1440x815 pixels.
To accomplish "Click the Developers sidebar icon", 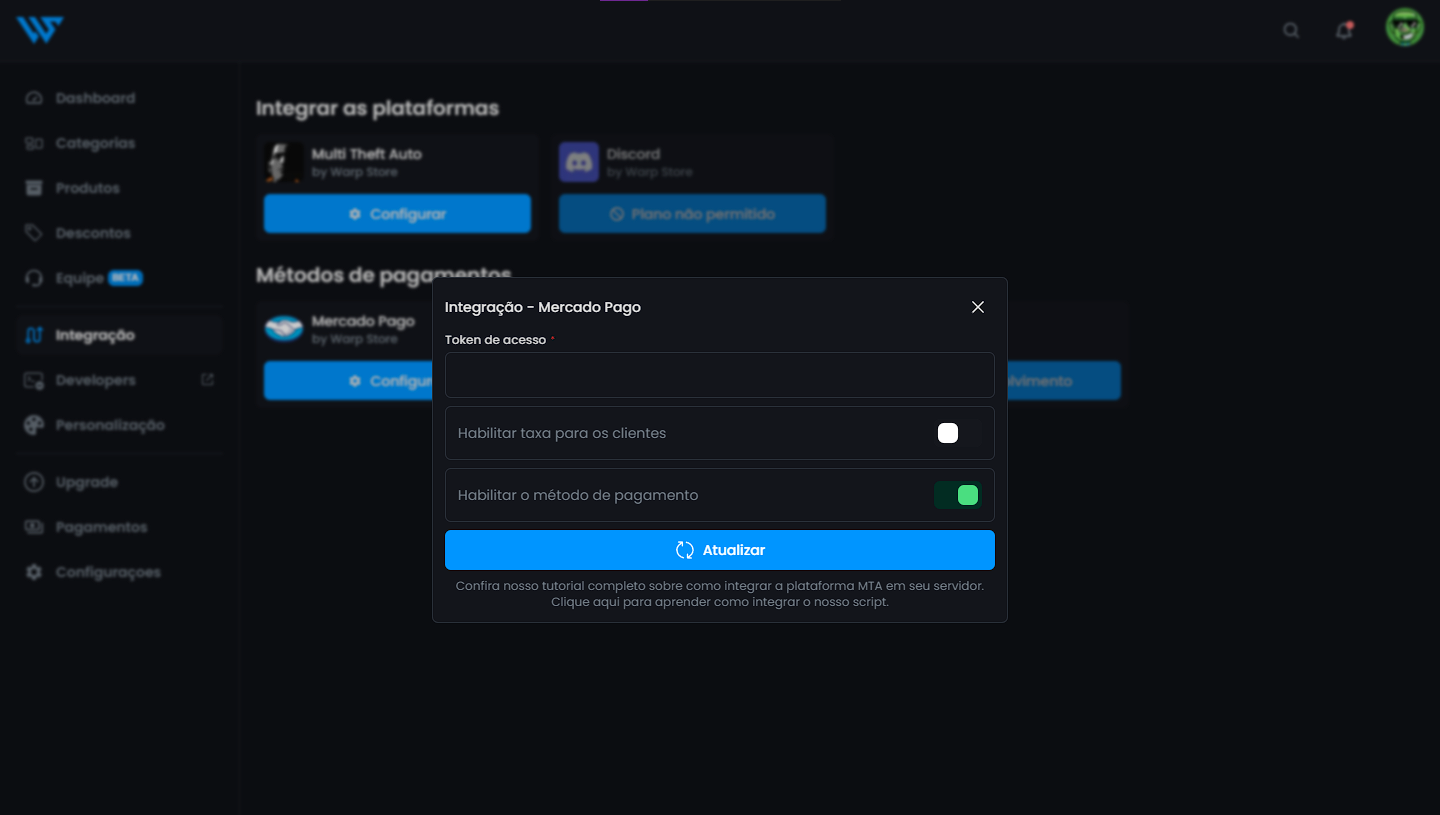I will coord(34,380).
